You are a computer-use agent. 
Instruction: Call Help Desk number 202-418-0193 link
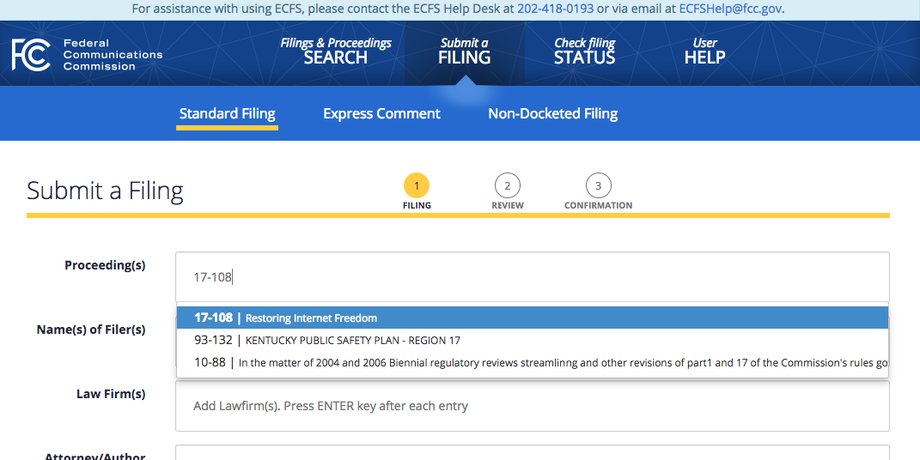555,9
